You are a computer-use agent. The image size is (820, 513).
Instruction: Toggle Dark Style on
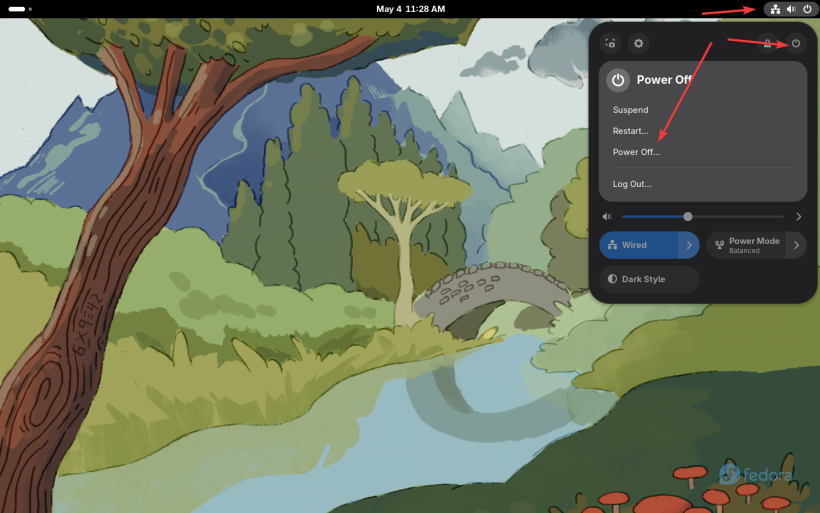pyautogui.click(x=649, y=279)
